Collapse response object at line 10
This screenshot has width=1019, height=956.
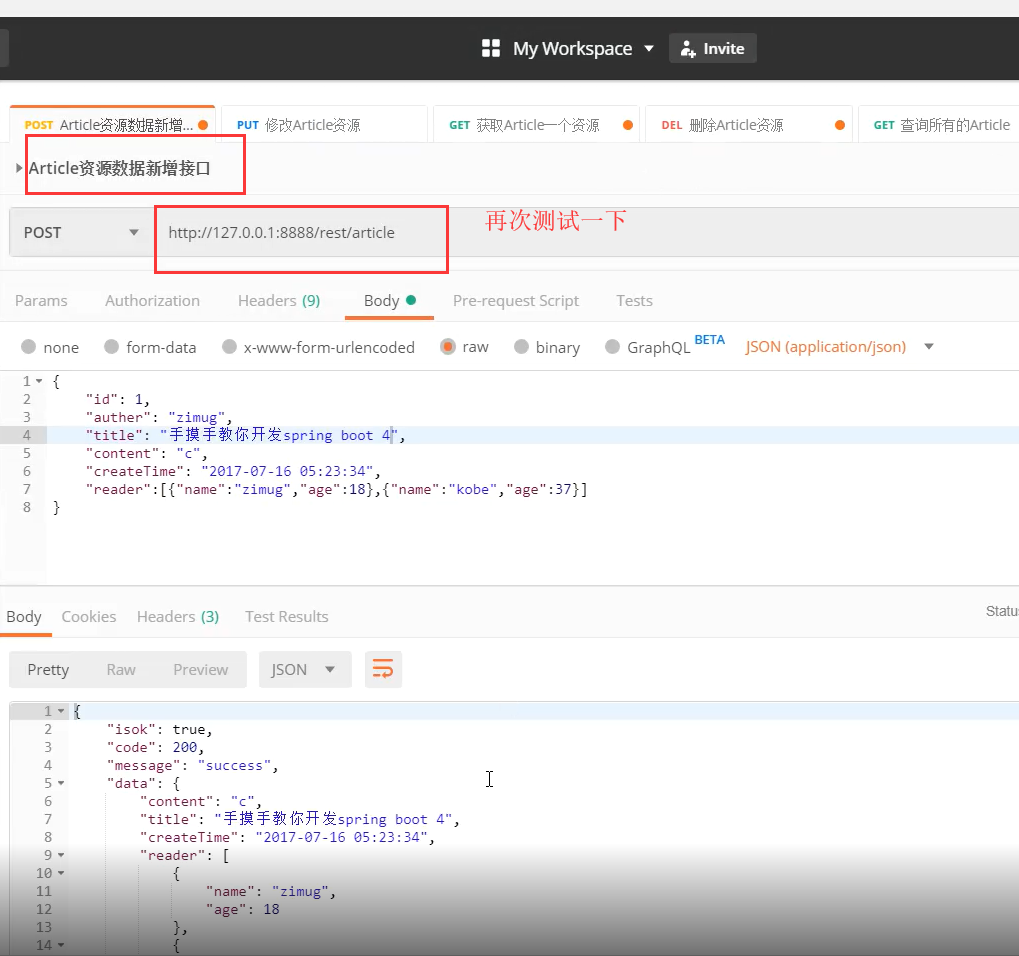pyautogui.click(x=61, y=873)
